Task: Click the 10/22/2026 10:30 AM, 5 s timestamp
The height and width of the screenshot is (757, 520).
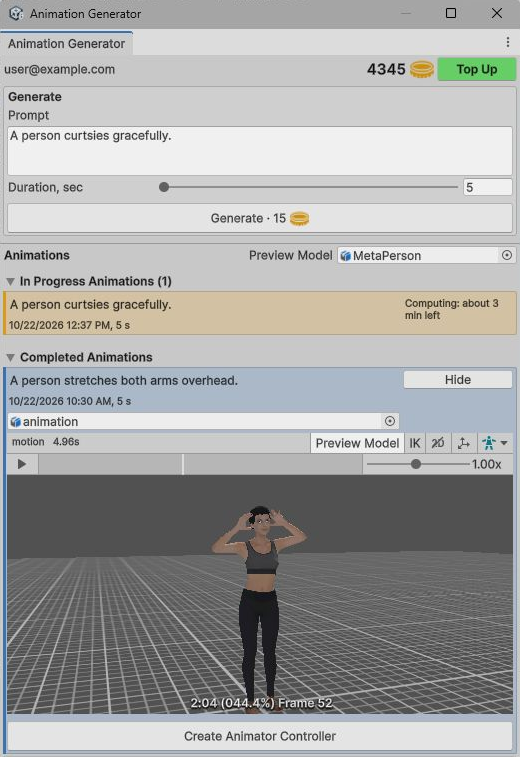Action: coord(70,401)
